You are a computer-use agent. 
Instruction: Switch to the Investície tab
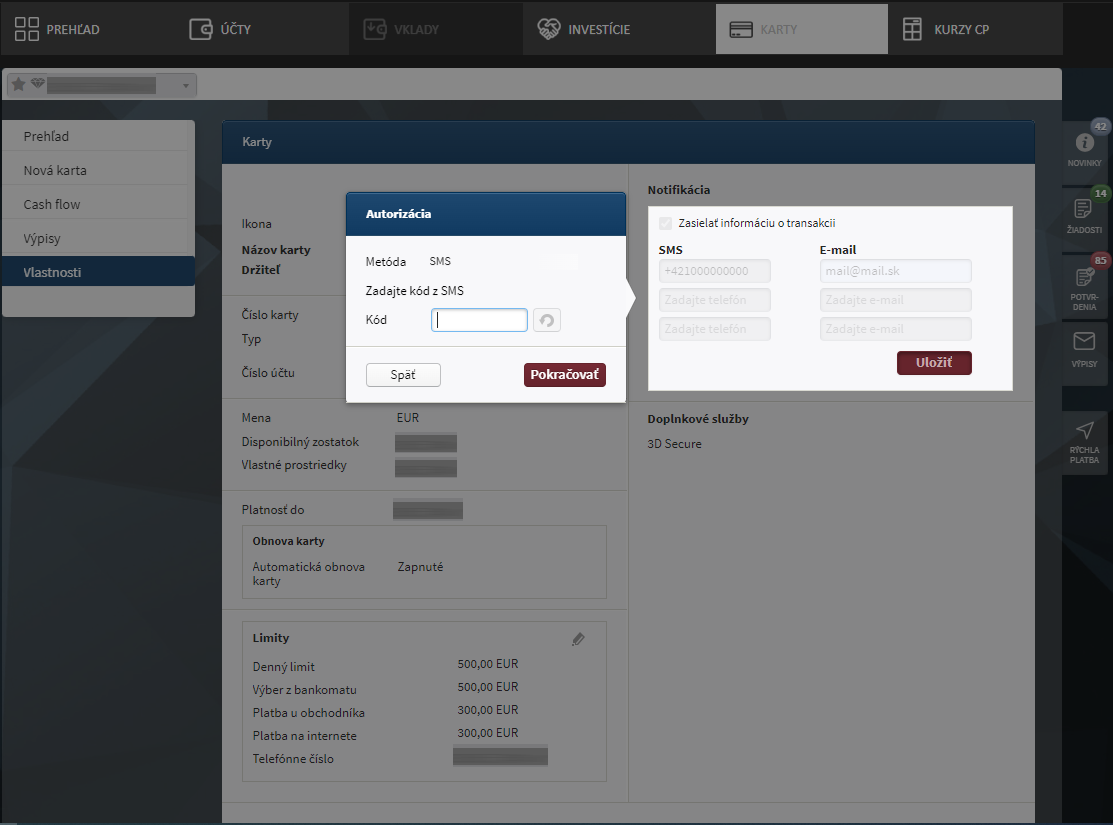584,29
